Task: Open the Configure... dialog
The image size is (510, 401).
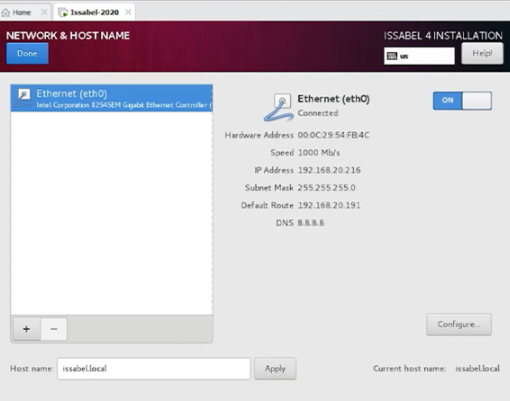Action: (459, 324)
